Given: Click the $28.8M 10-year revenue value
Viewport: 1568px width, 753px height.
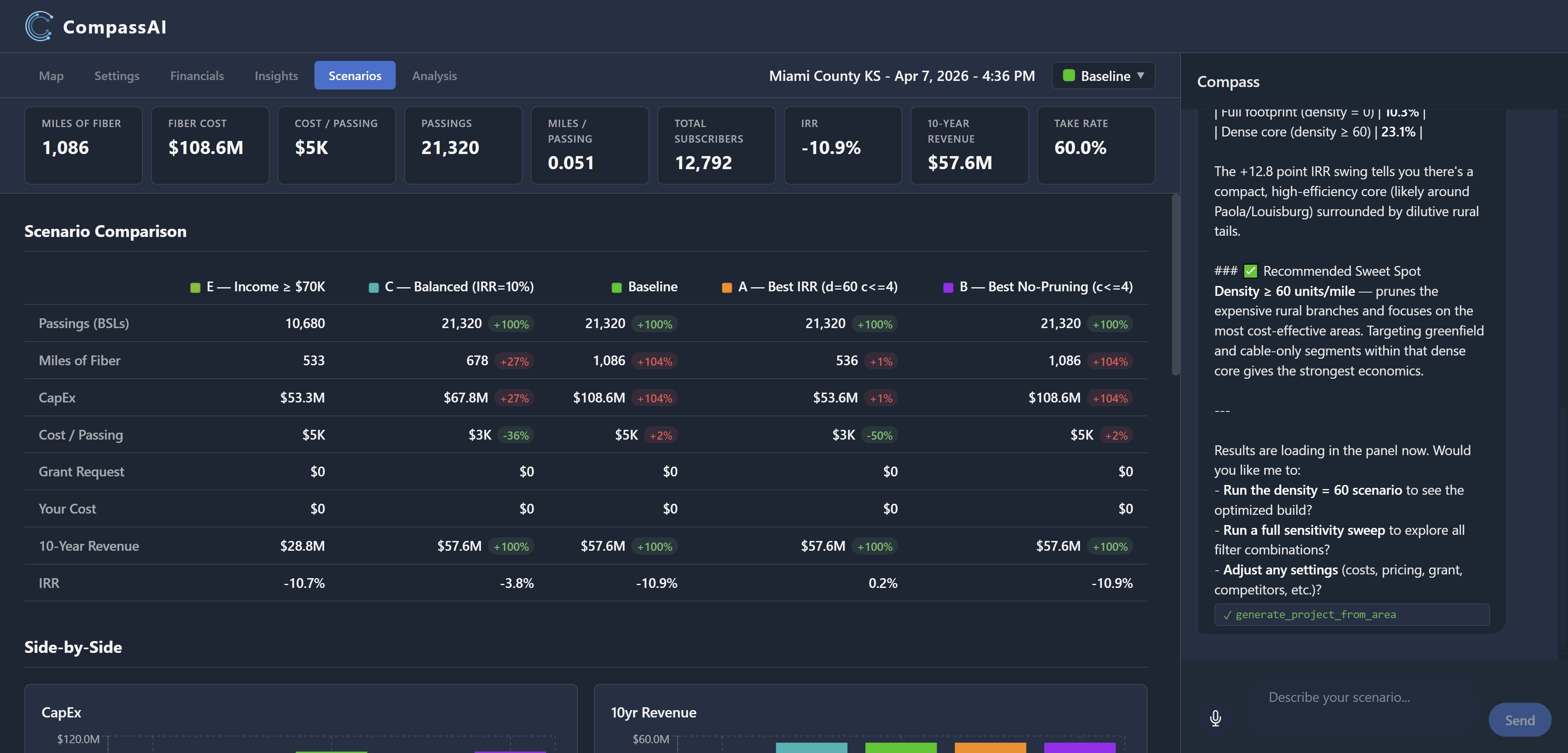Looking at the screenshot, I should point(303,546).
